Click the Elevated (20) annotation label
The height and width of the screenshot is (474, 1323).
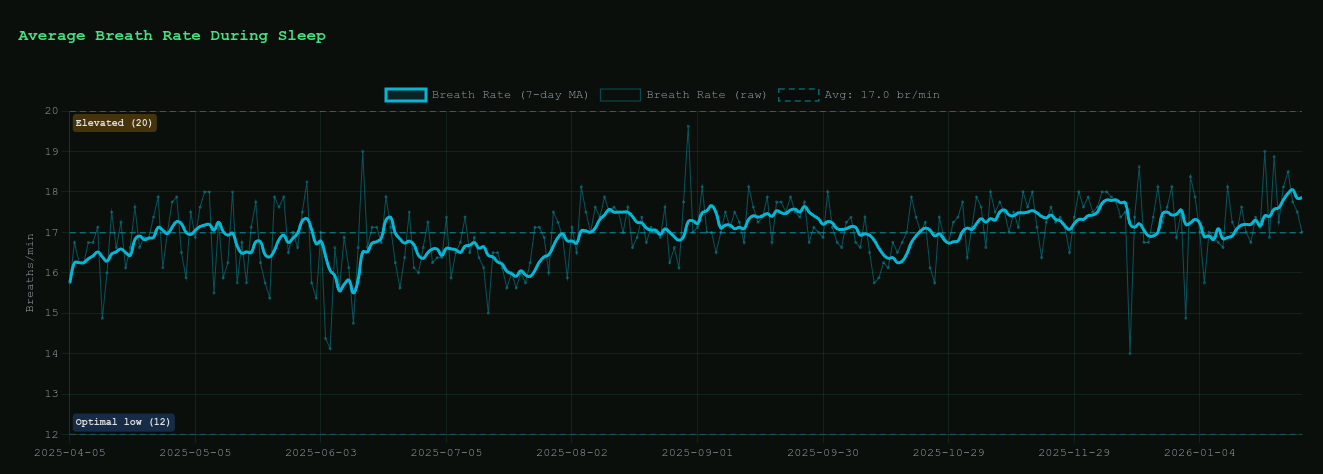tap(114, 123)
